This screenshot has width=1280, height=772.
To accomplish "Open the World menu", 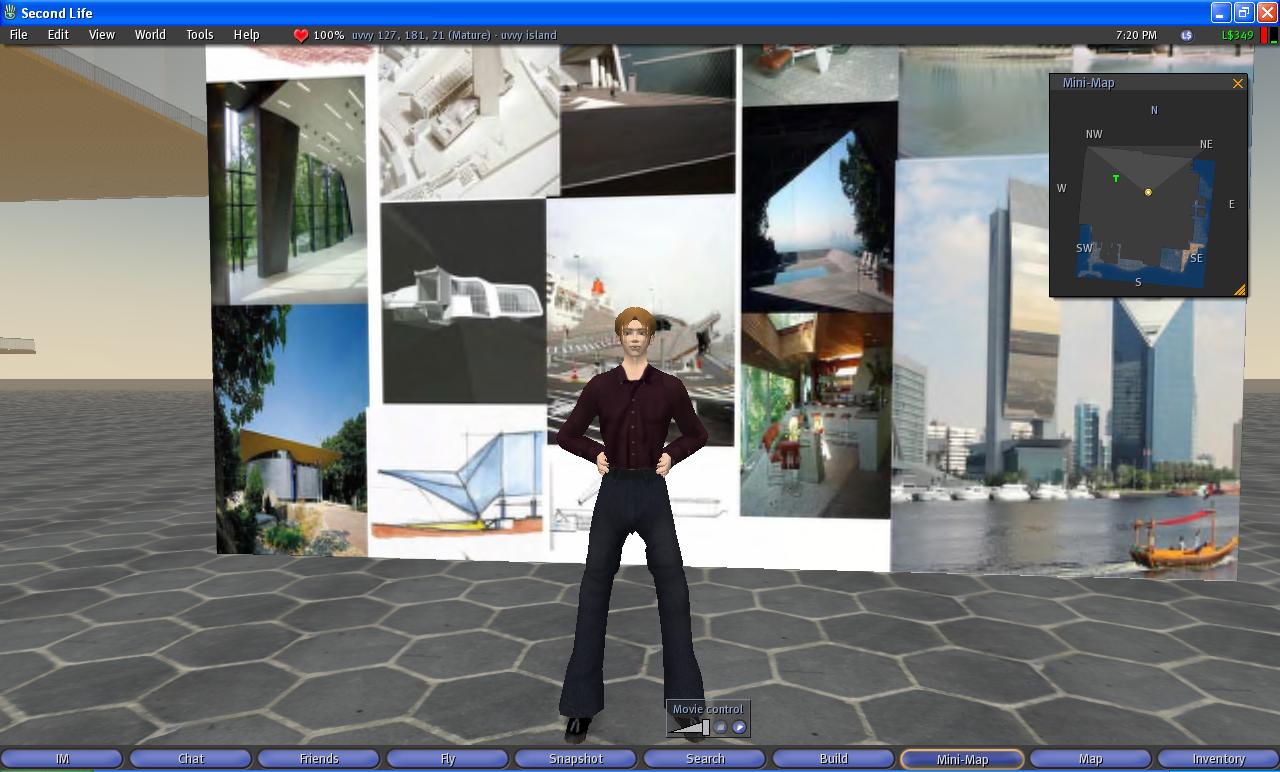I will point(150,35).
